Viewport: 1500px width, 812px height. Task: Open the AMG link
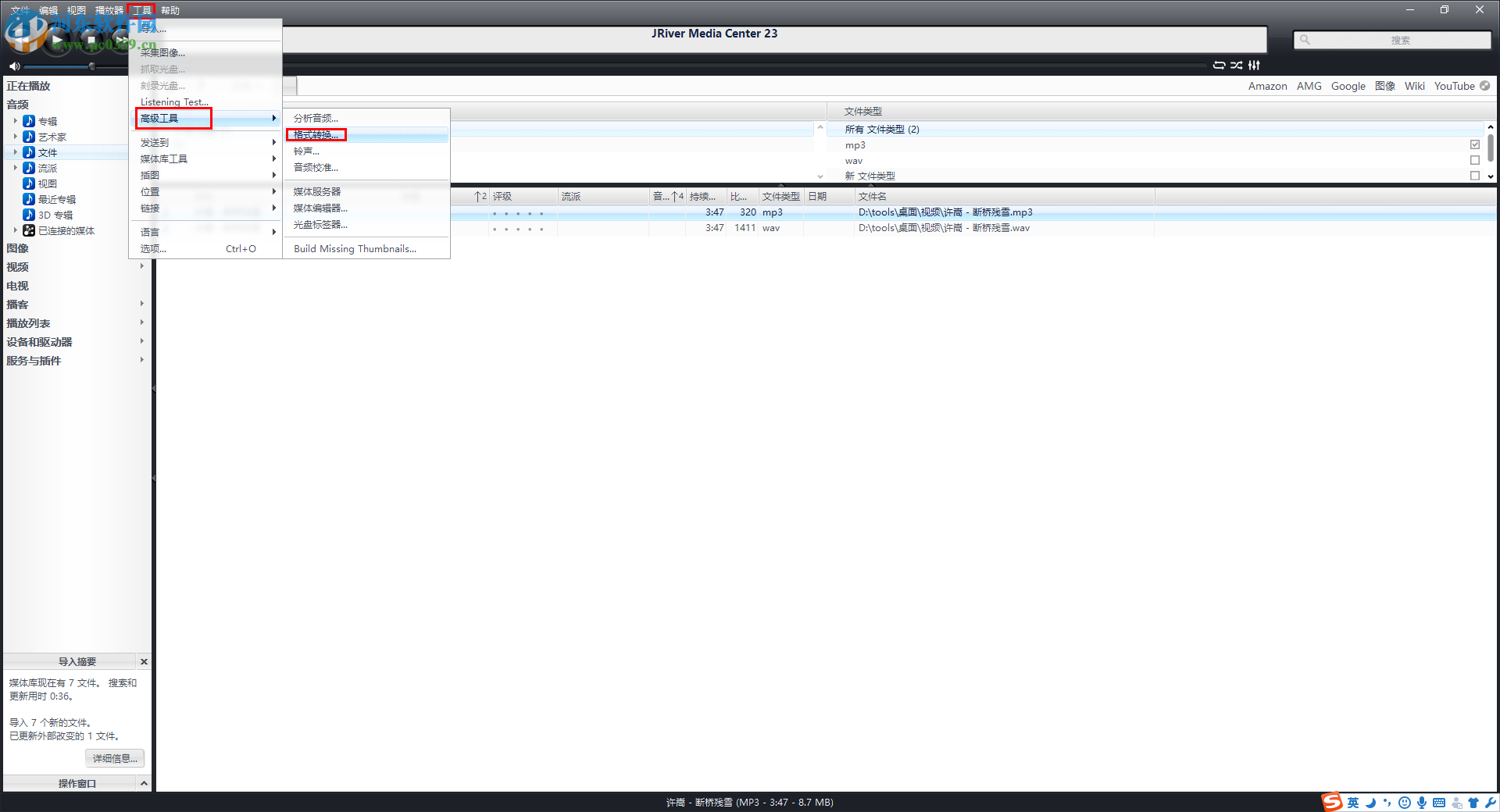pyautogui.click(x=1309, y=86)
